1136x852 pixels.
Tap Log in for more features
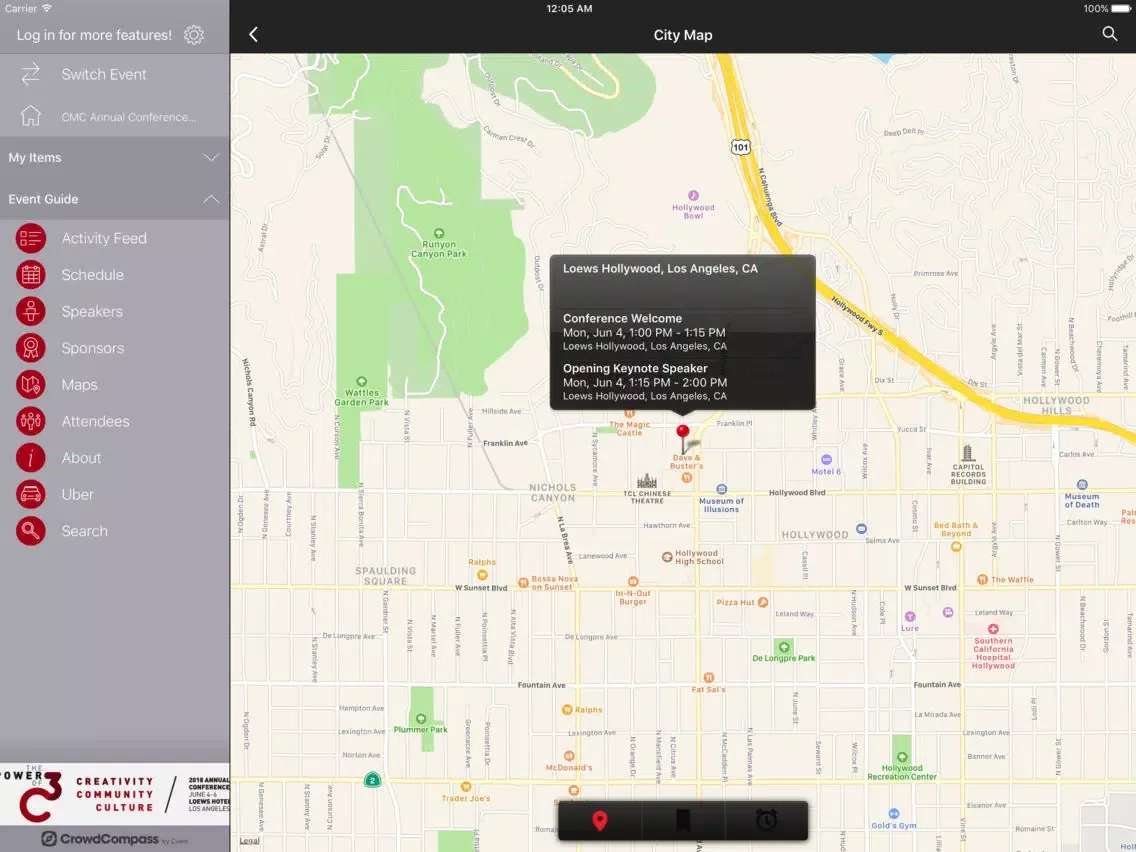[x=94, y=35]
